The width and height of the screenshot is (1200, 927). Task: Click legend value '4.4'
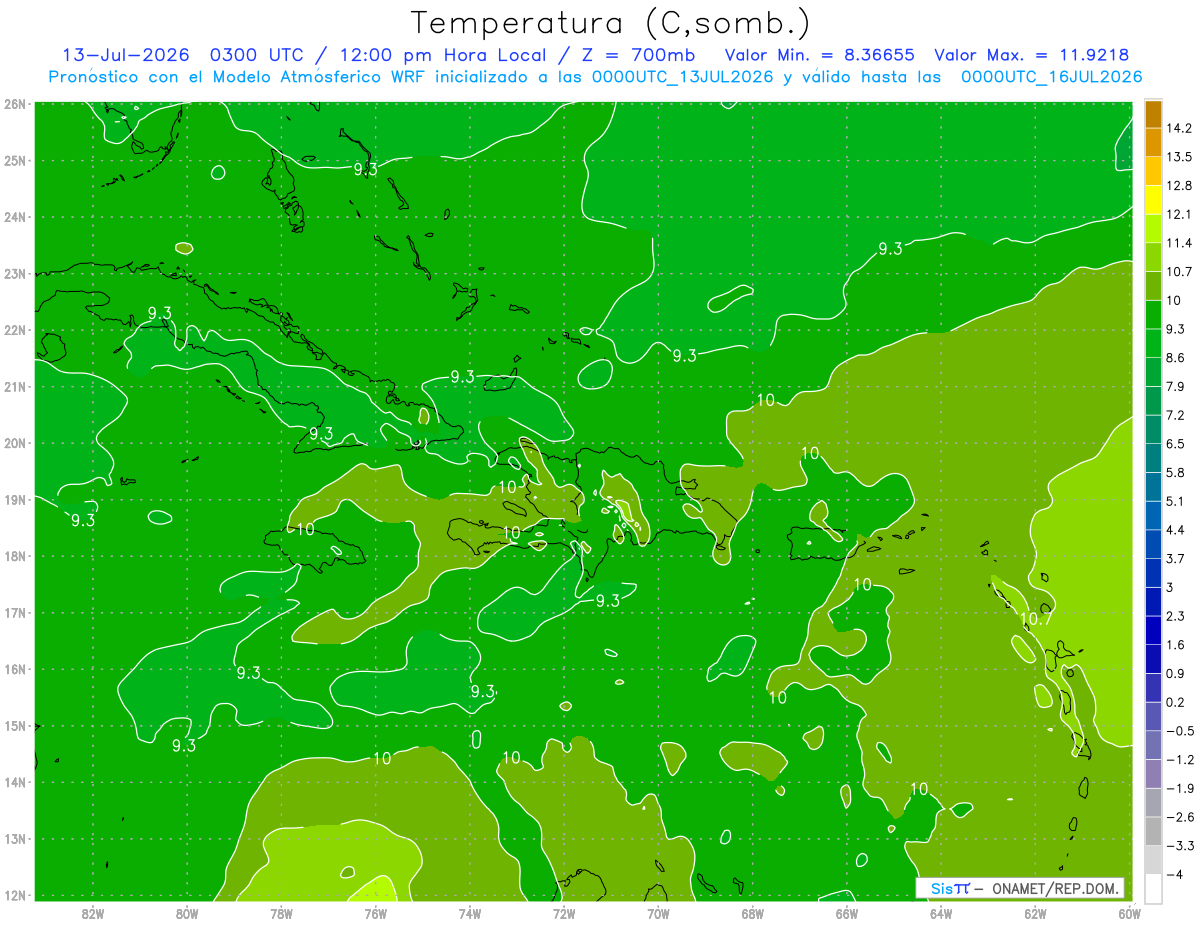click(1177, 530)
